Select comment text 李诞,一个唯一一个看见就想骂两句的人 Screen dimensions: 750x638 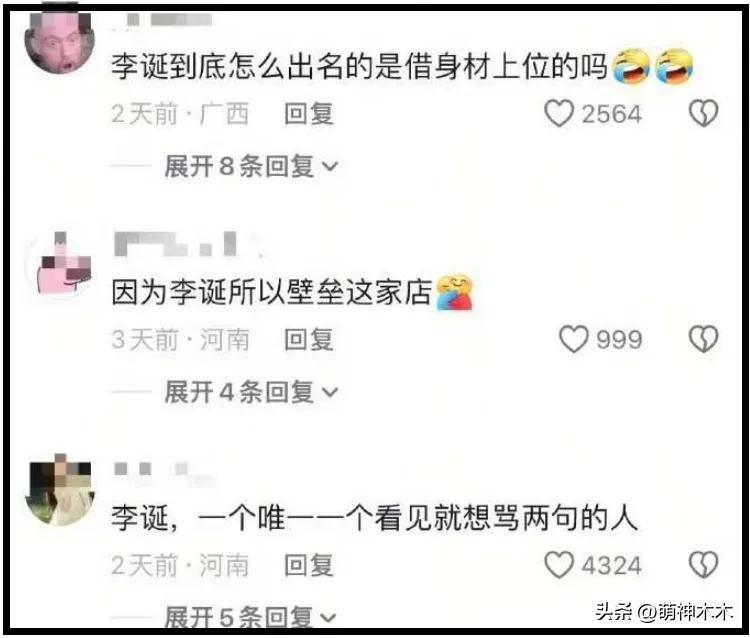(x=375, y=518)
